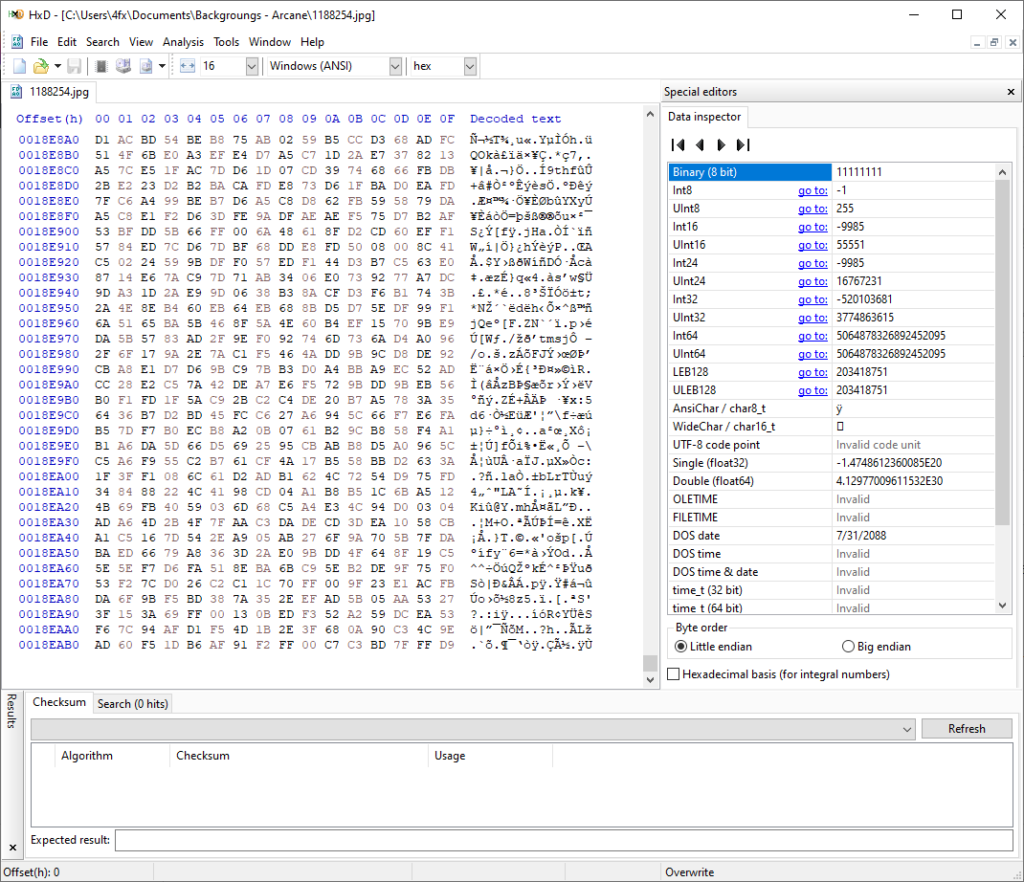Jump to first byte in Data inspector
This screenshot has width=1024, height=882.
[x=678, y=145]
